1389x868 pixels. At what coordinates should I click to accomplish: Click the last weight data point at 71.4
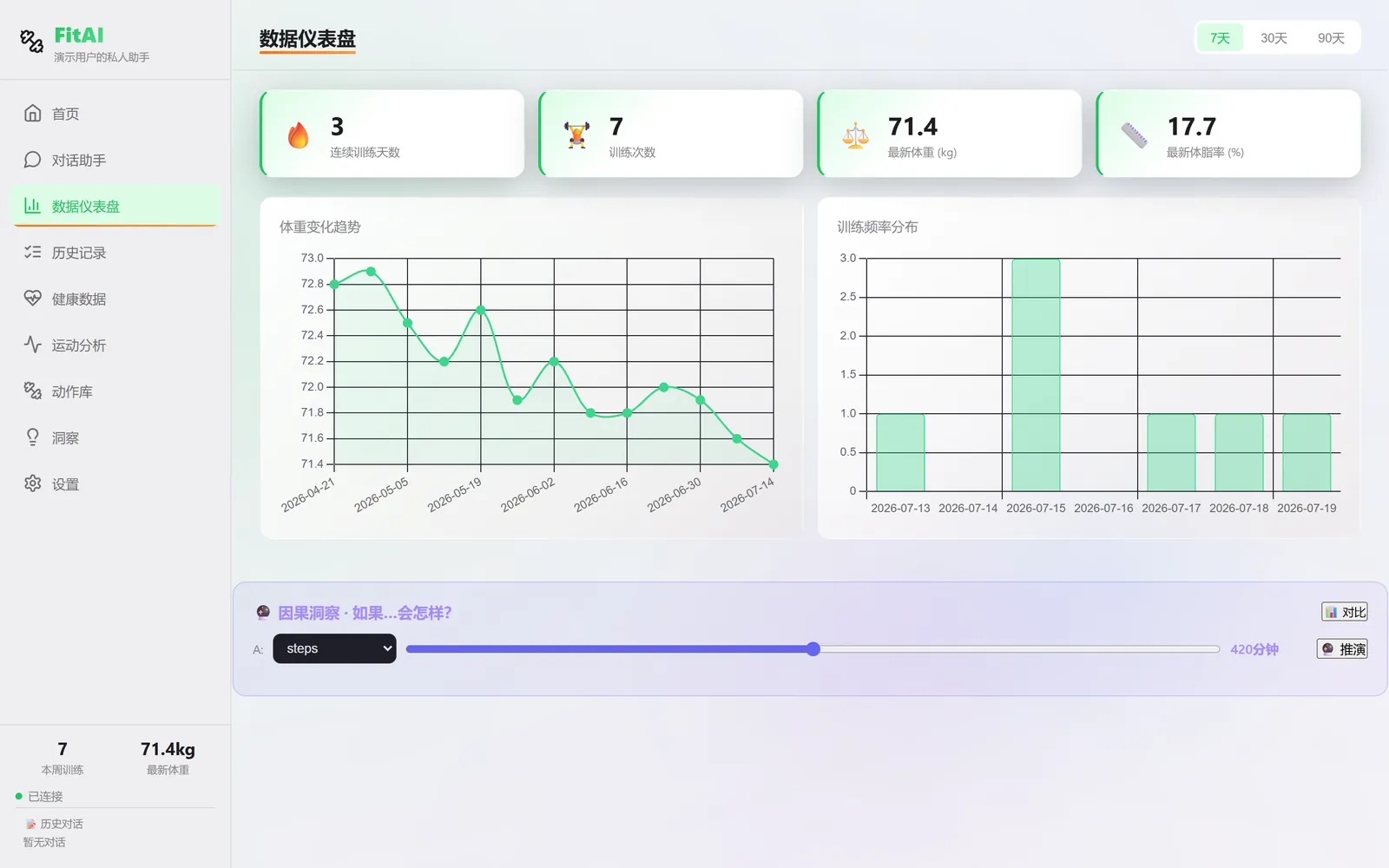[x=773, y=464]
